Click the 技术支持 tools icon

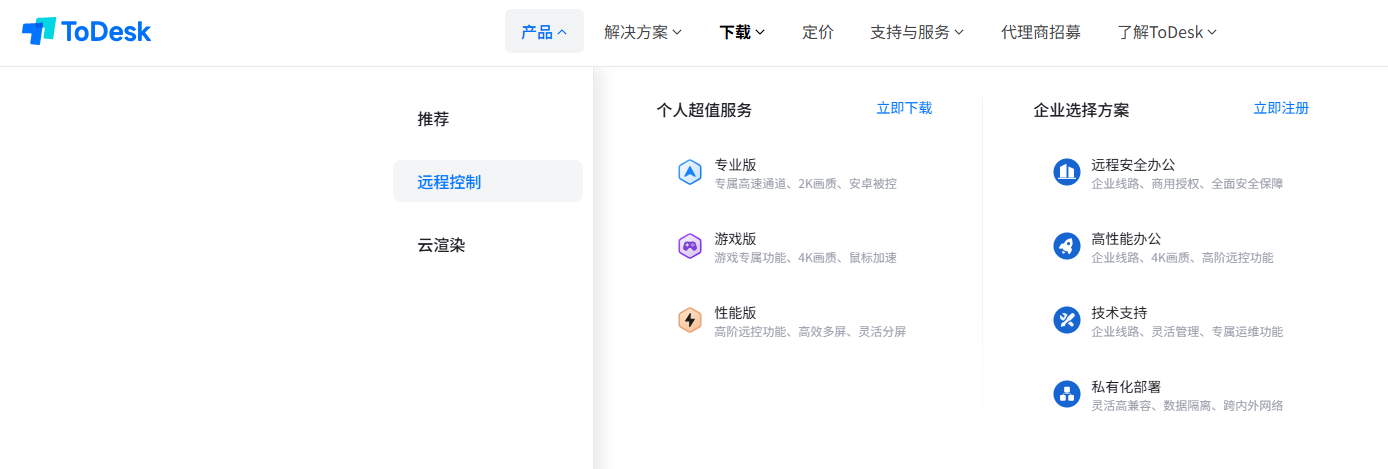[1067, 320]
